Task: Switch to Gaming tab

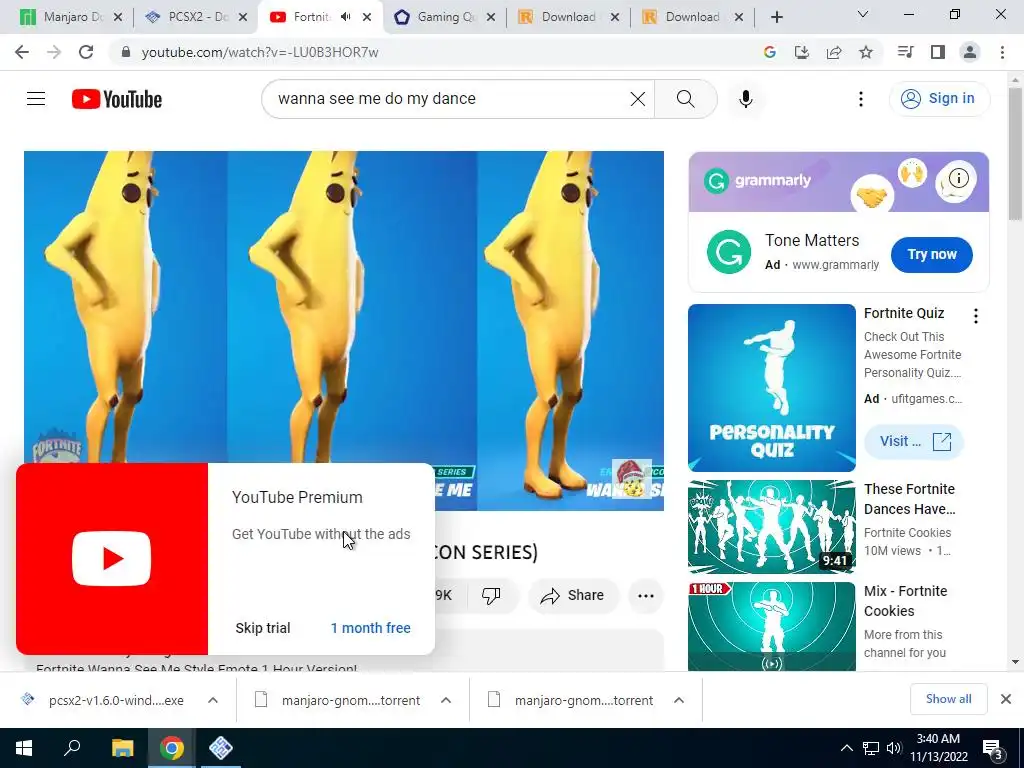Action: pyautogui.click(x=444, y=17)
